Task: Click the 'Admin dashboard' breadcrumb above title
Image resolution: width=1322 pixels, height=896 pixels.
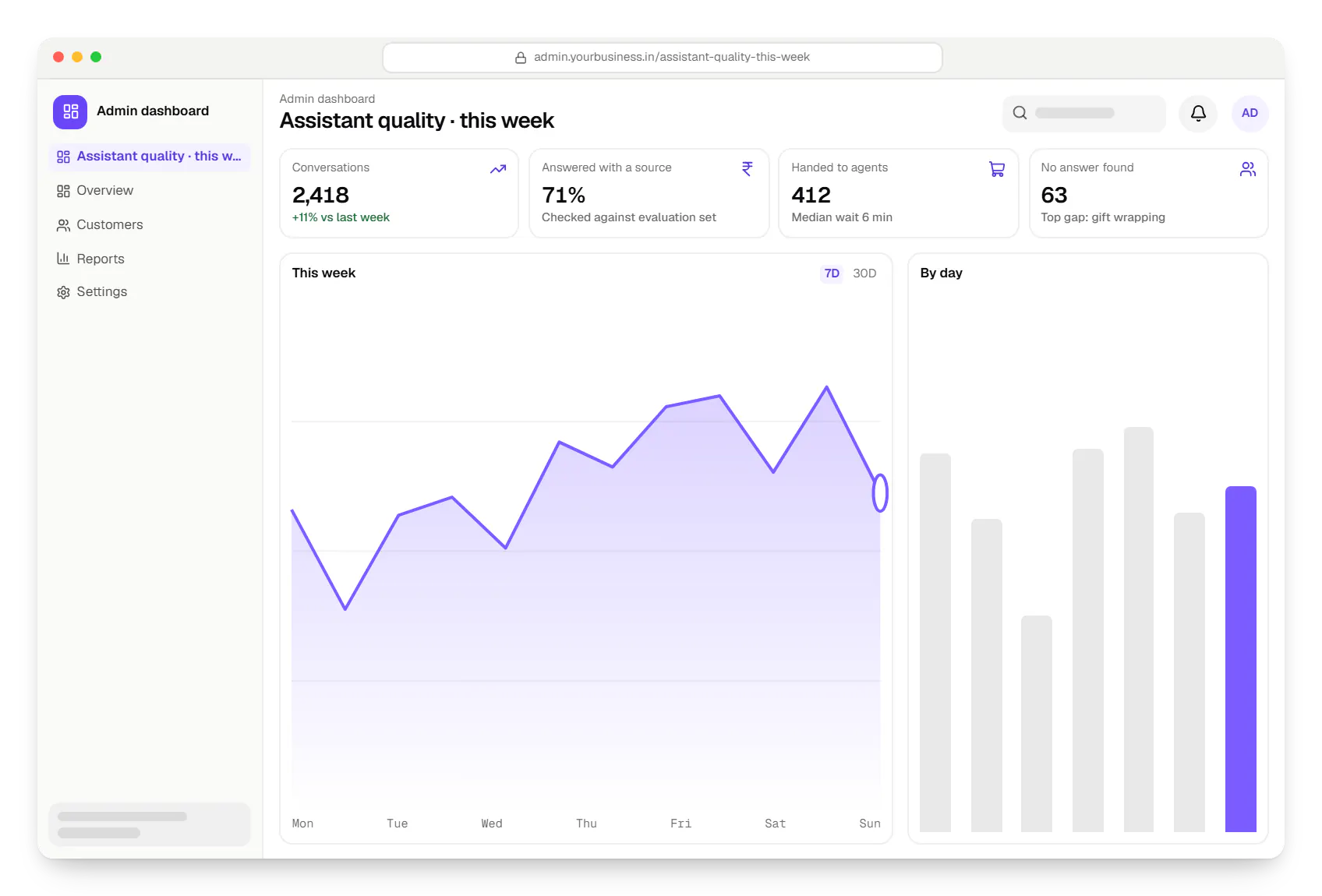Action: [x=327, y=99]
